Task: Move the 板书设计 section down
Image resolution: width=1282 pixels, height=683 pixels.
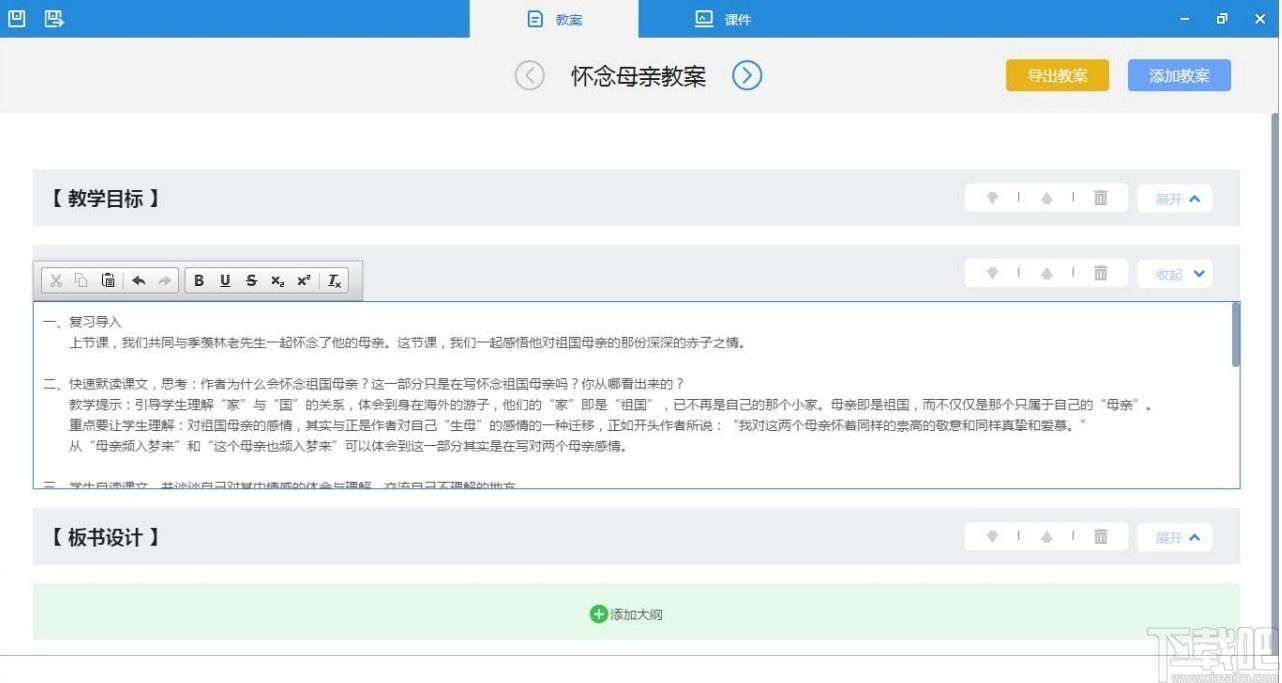Action: pyautogui.click(x=992, y=537)
